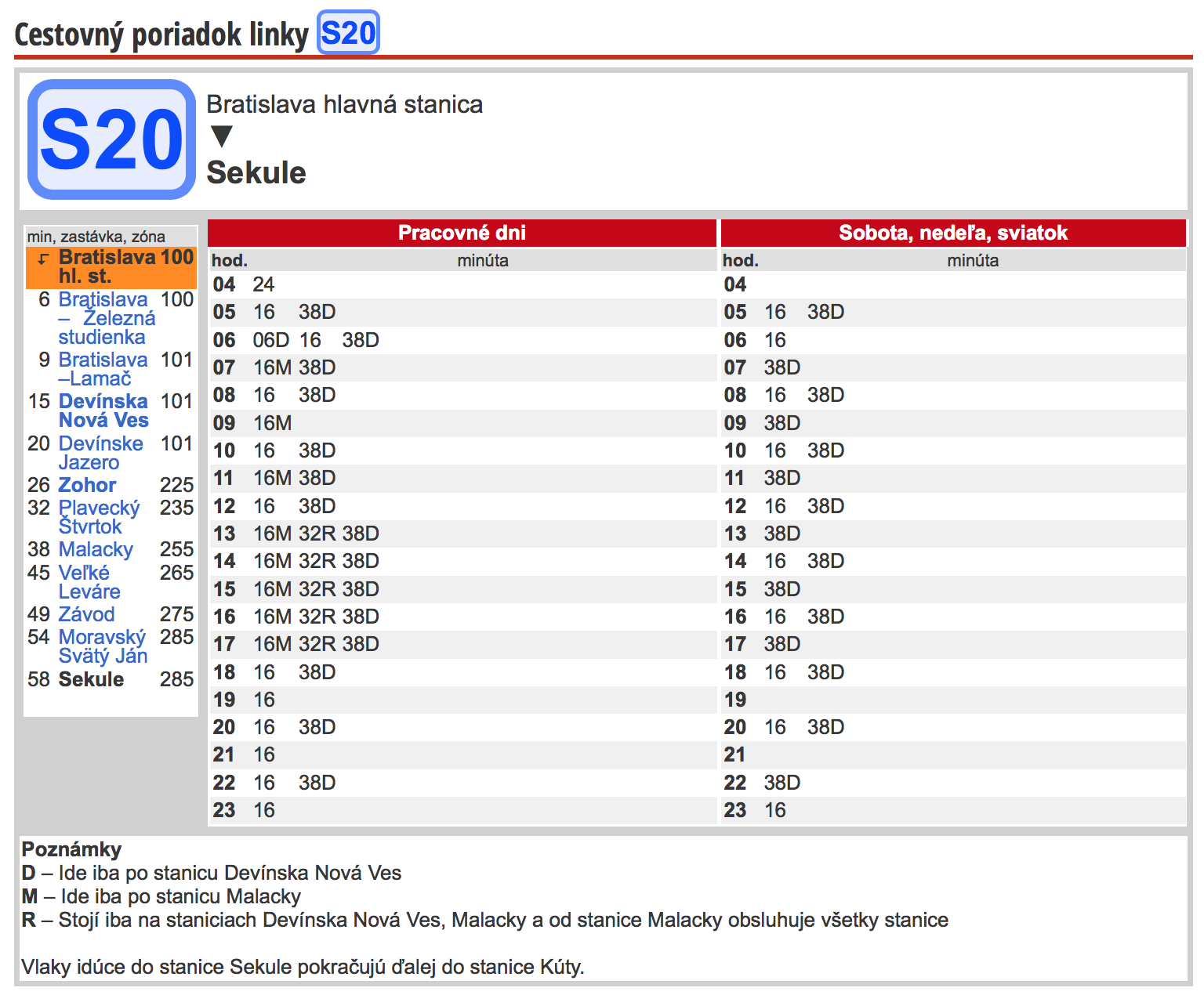Click zone 225 next to Zohor

(176, 485)
